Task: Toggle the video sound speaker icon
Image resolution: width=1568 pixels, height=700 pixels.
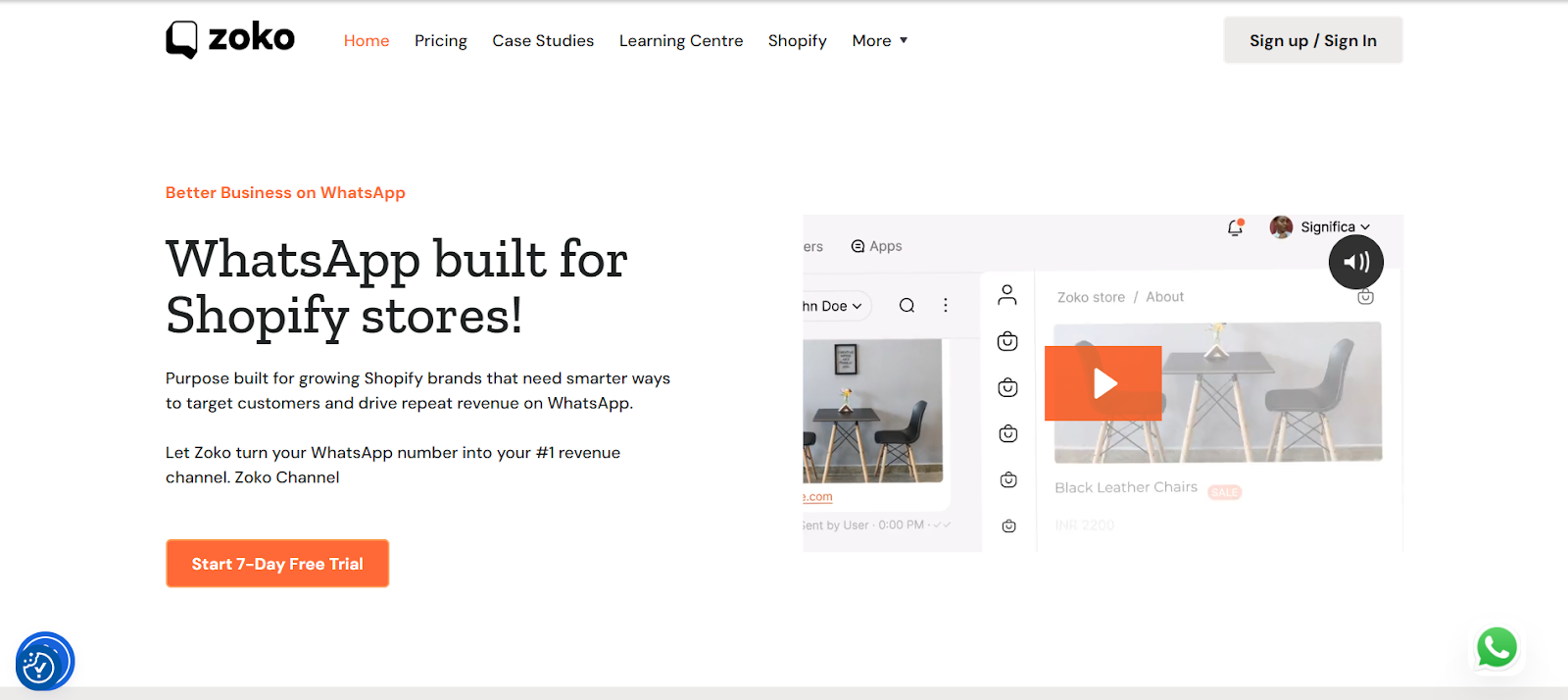Action: tap(1356, 262)
